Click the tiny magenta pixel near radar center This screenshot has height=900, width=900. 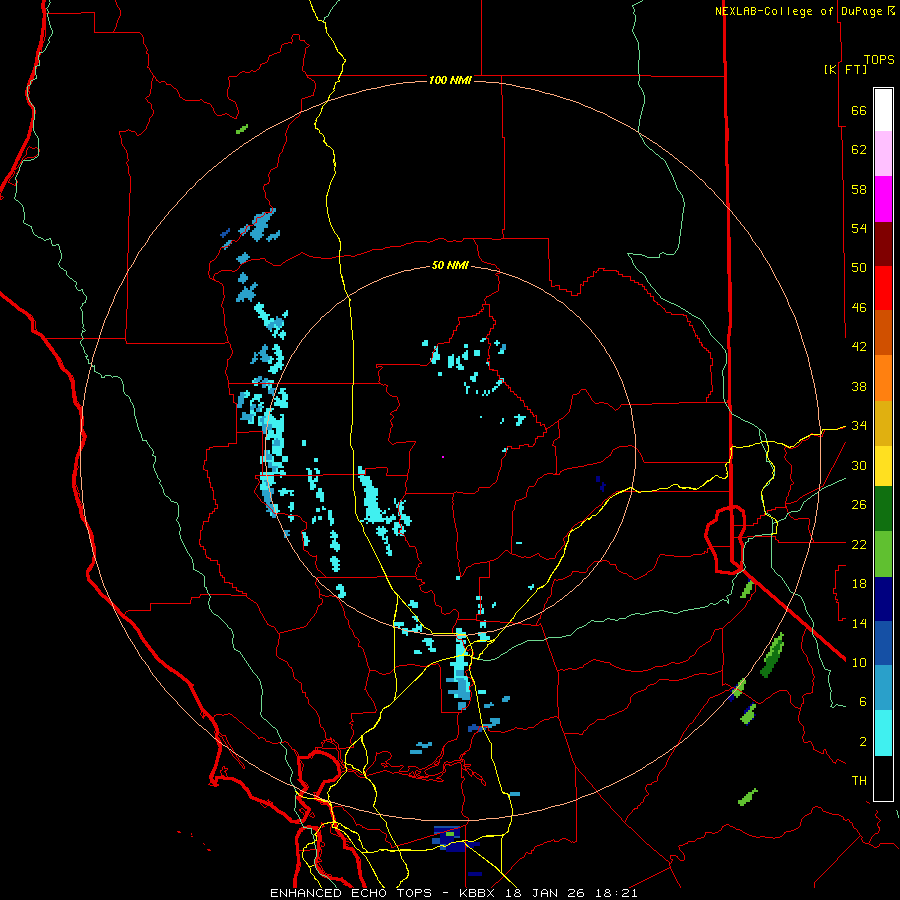click(x=443, y=457)
